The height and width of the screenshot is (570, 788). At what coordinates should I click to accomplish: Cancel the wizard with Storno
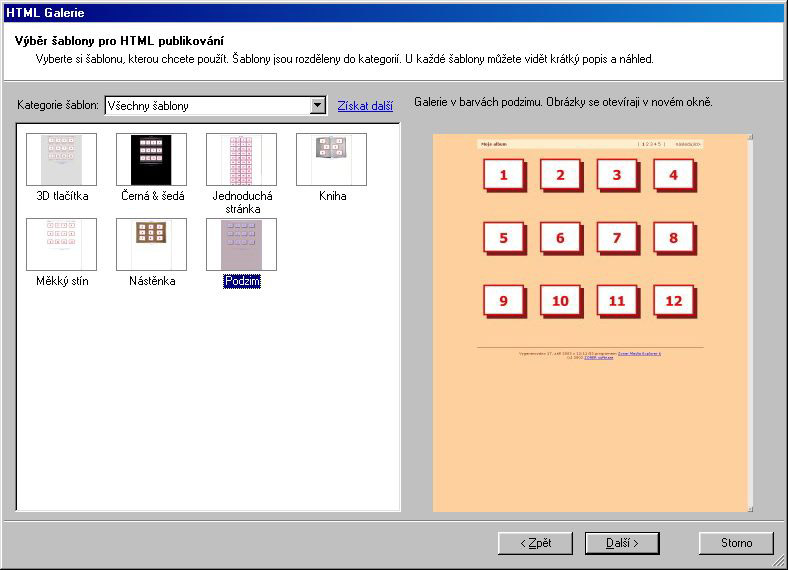pyautogui.click(x=736, y=543)
